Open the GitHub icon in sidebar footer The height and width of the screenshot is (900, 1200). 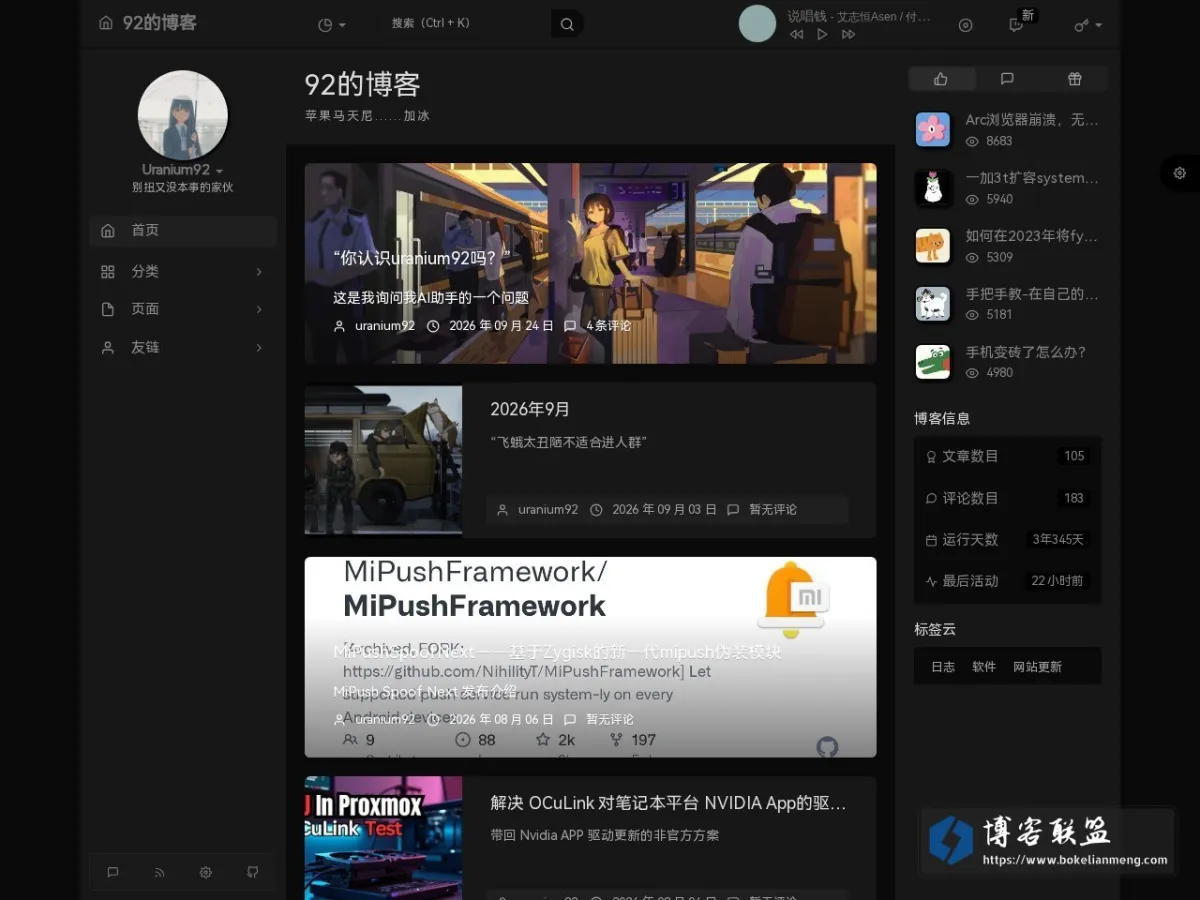(x=252, y=872)
